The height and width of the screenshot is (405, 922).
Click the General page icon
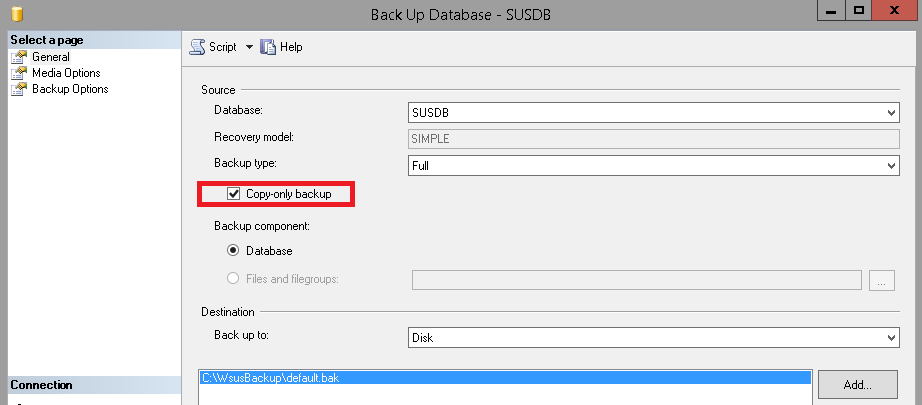coord(19,57)
